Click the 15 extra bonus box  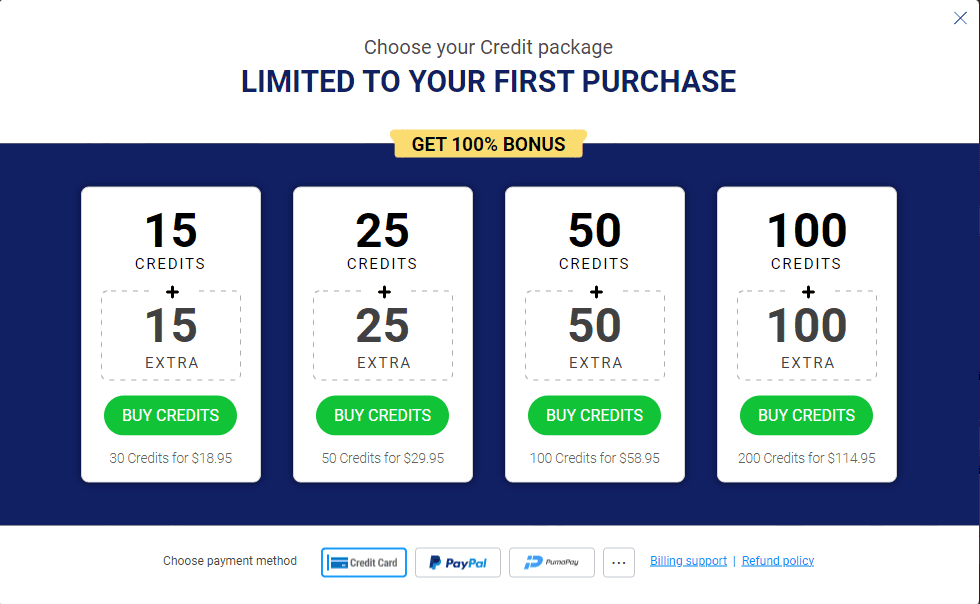point(171,335)
